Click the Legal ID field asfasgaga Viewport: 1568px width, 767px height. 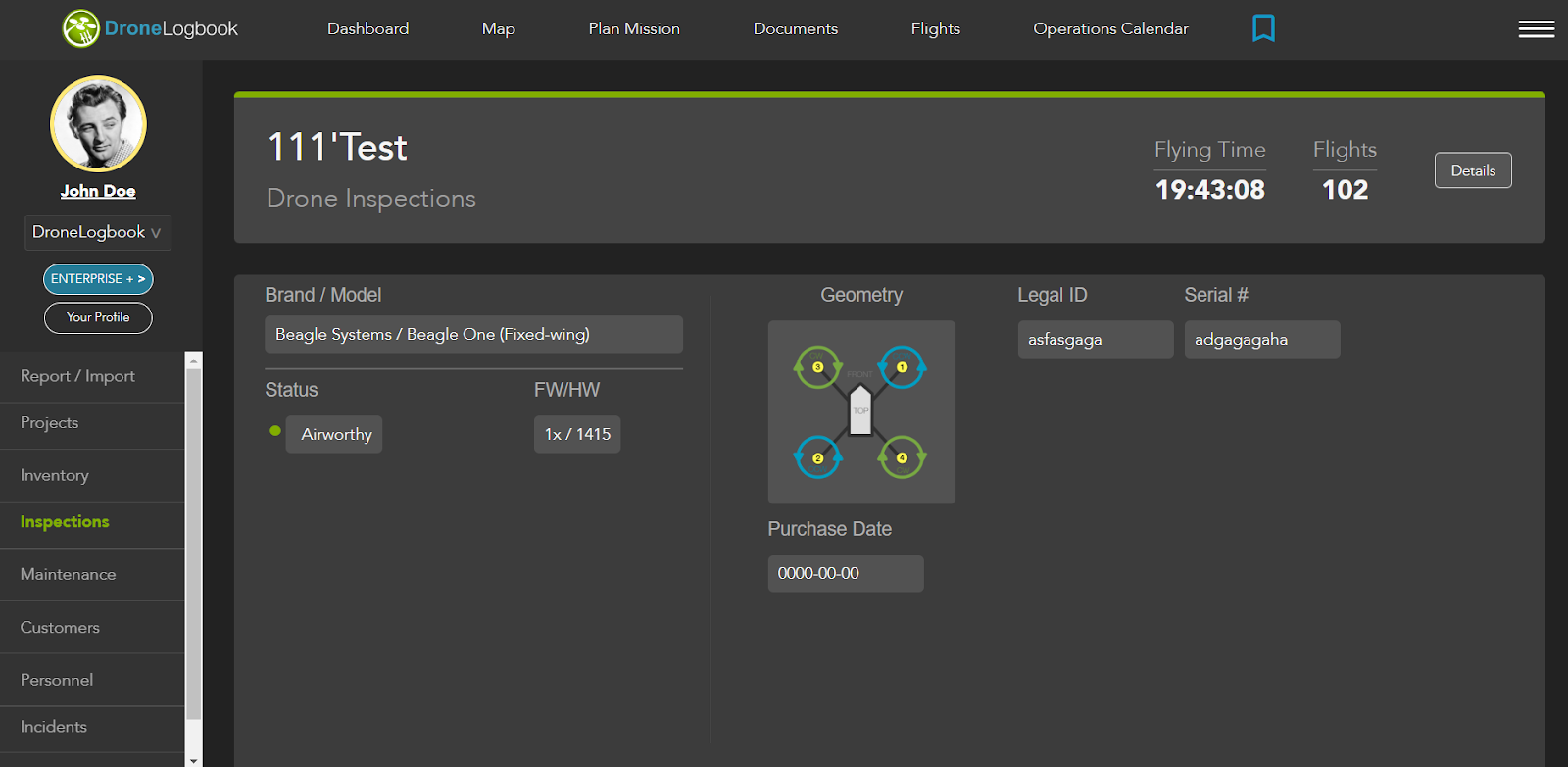point(1096,339)
